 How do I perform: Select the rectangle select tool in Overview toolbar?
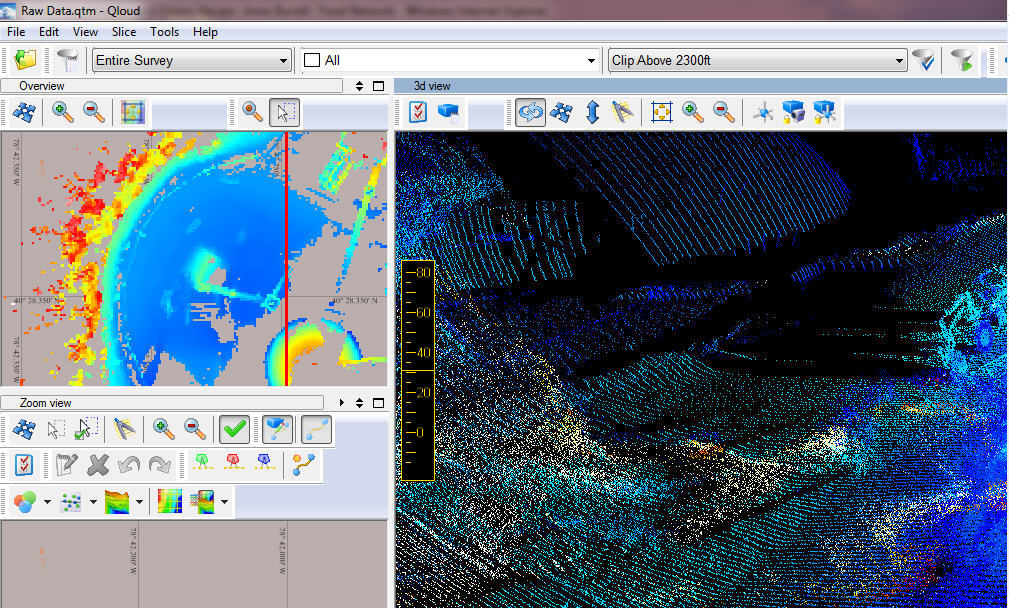(285, 112)
